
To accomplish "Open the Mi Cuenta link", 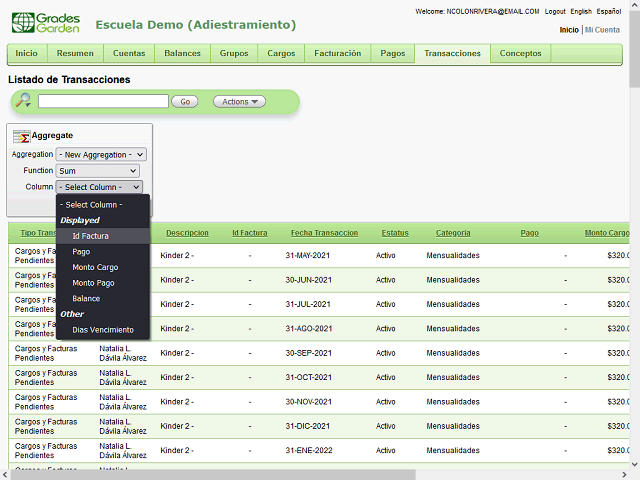I will (x=602, y=30).
